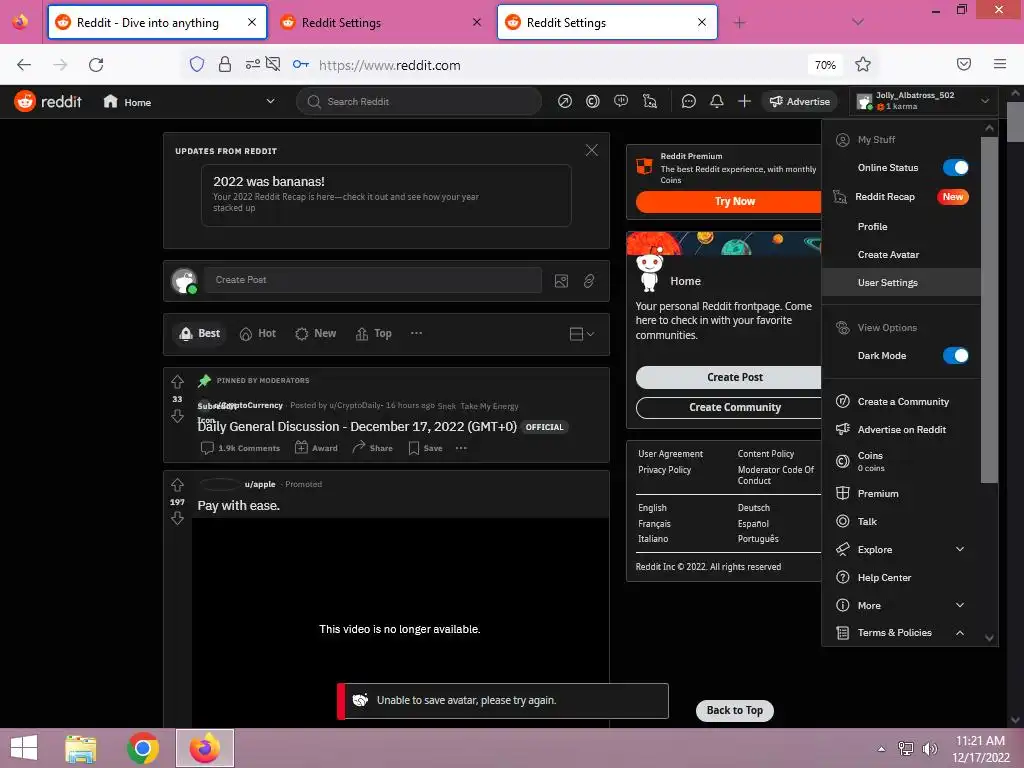1024x768 pixels.
Task: Click the image upload icon in Create Post
Action: 561,281
